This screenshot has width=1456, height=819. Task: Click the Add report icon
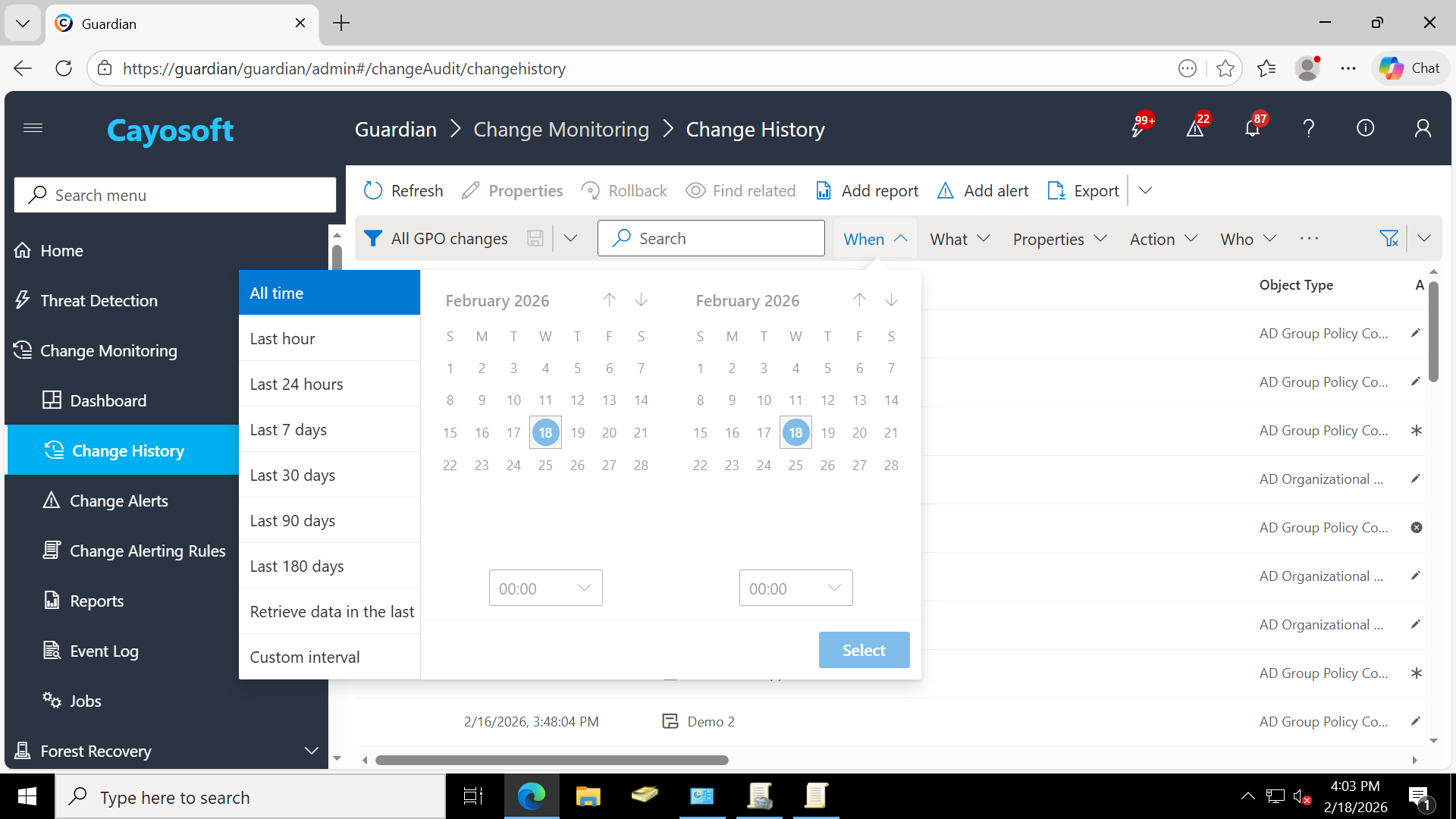pyautogui.click(x=824, y=190)
